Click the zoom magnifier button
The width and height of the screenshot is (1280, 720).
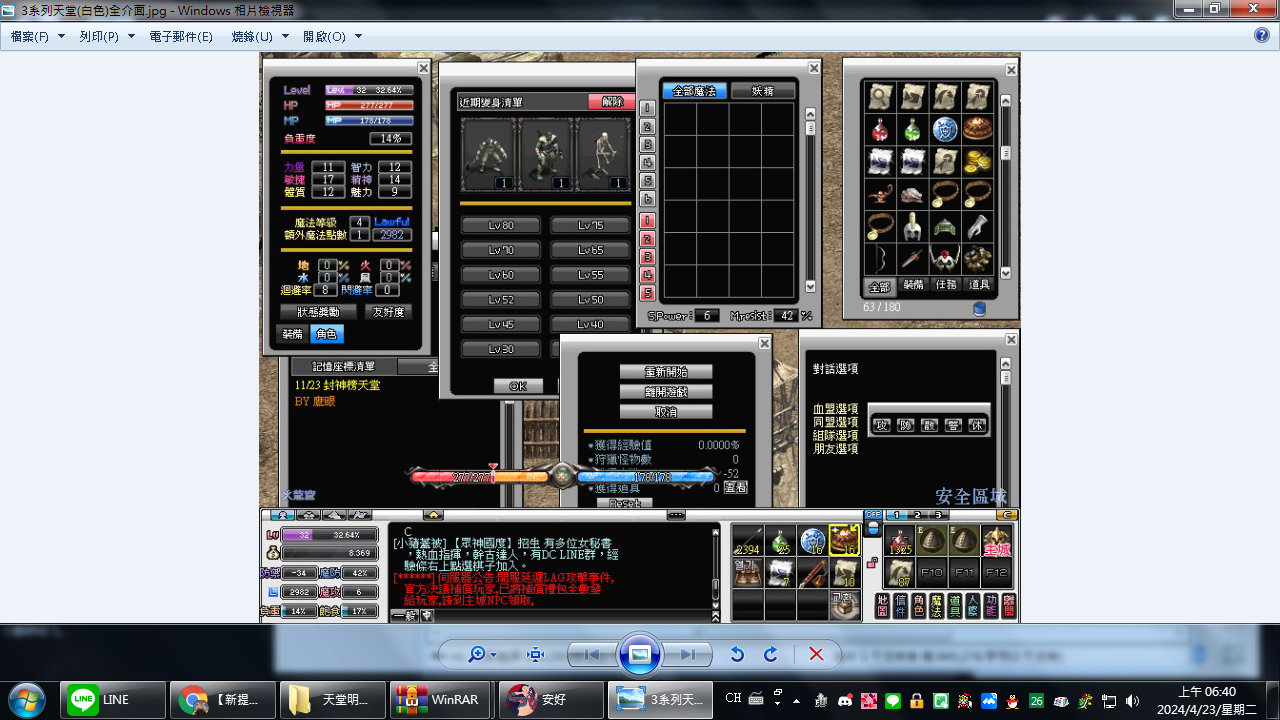coord(476,654)
